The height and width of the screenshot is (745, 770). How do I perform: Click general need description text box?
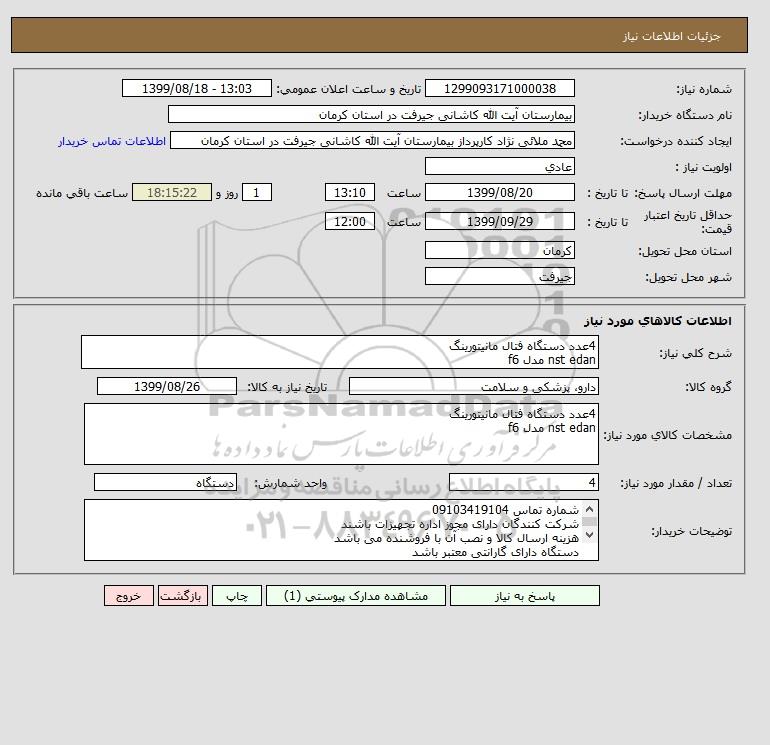(340, 352)
